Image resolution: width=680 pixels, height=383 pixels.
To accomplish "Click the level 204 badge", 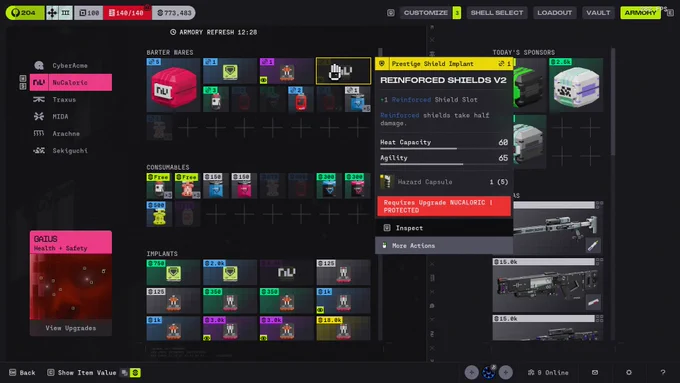I will [x=25, y=13].
